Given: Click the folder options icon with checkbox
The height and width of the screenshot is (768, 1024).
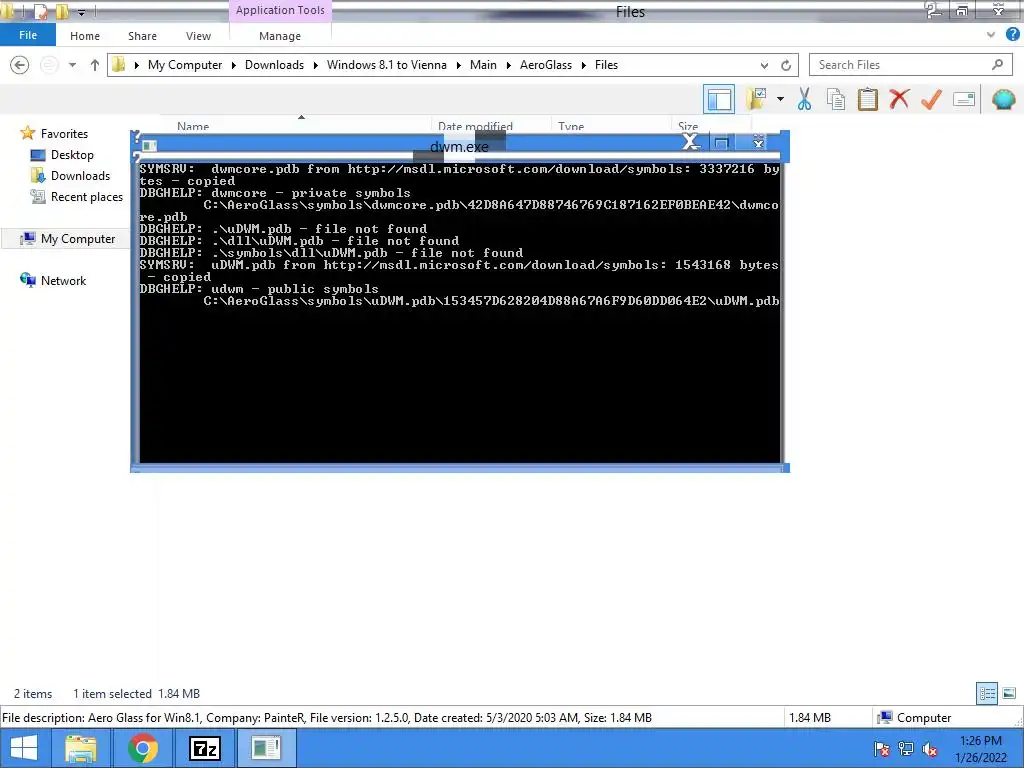Looking at the screenshot, I should click(757, 99).
